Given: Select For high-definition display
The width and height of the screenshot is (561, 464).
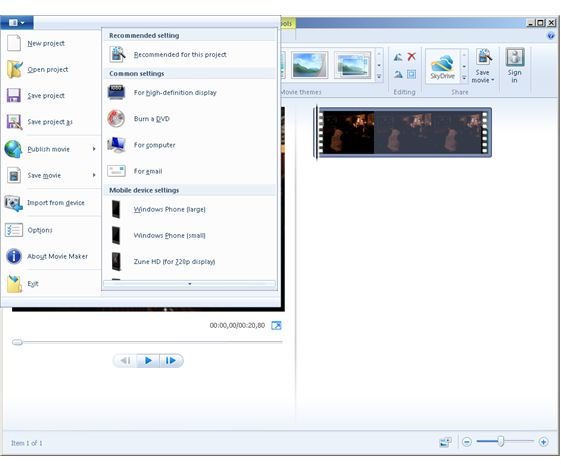Looking at the screenshot, I should [x=190, y=92].
